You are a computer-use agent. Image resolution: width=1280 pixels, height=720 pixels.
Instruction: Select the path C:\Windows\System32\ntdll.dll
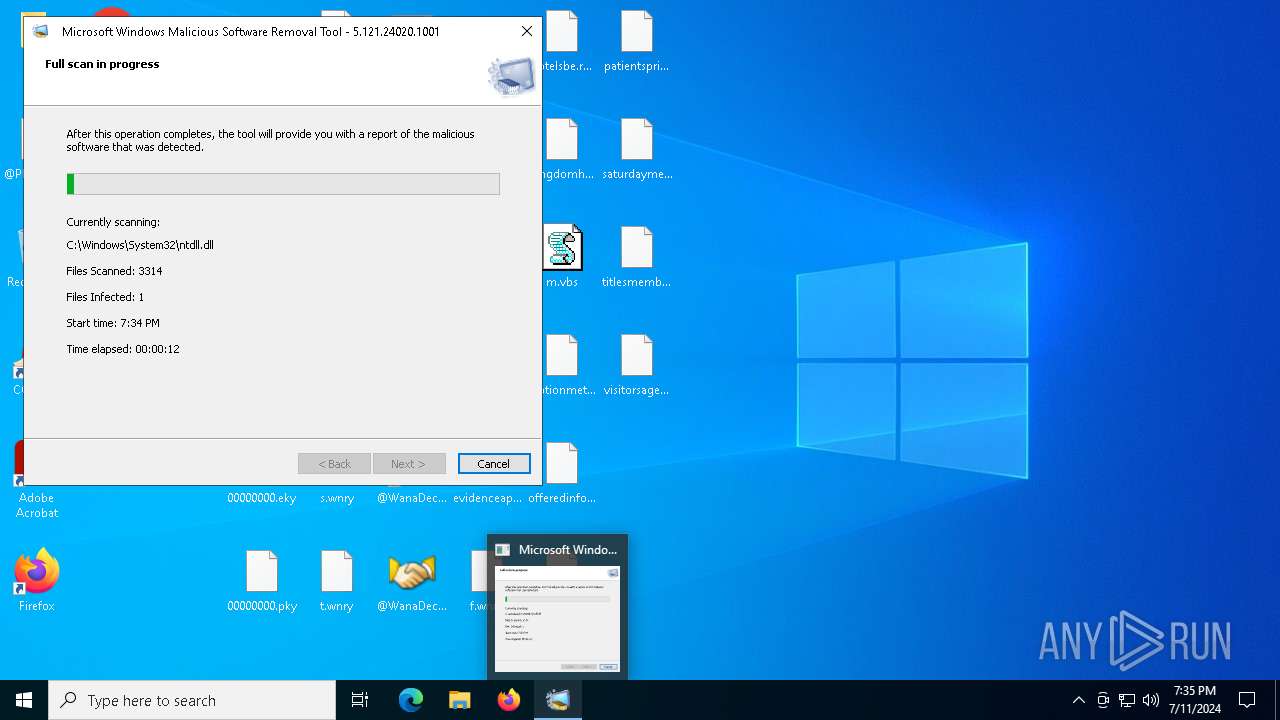click(140, 245)
